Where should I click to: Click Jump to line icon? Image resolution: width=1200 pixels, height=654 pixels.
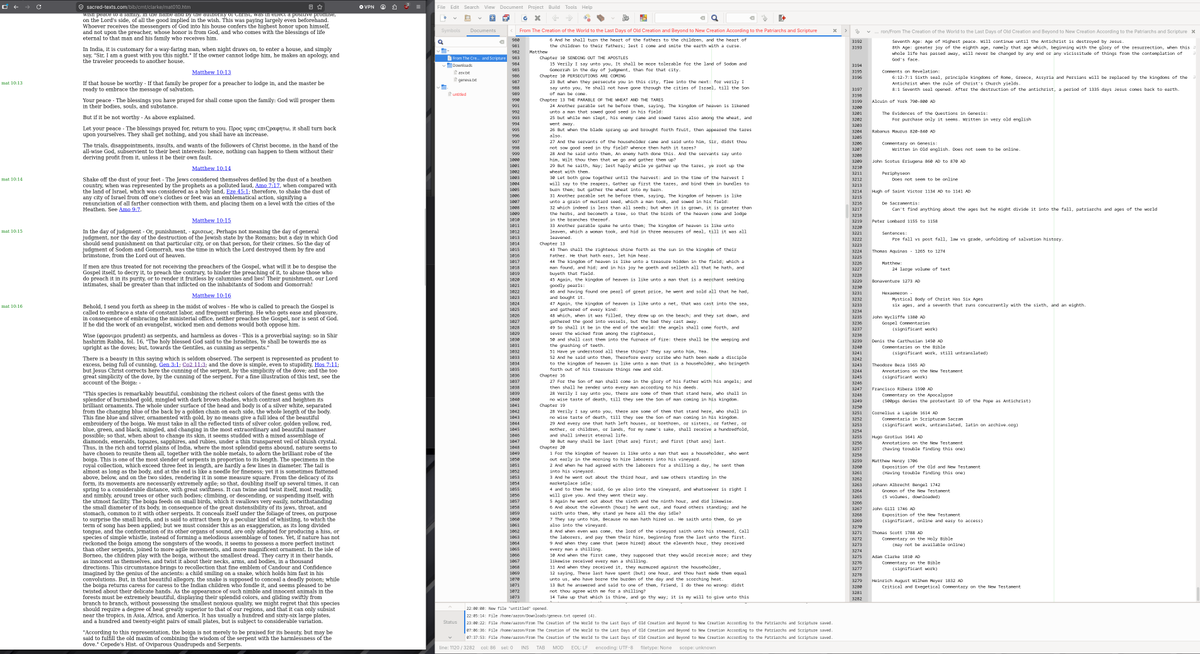765,17
